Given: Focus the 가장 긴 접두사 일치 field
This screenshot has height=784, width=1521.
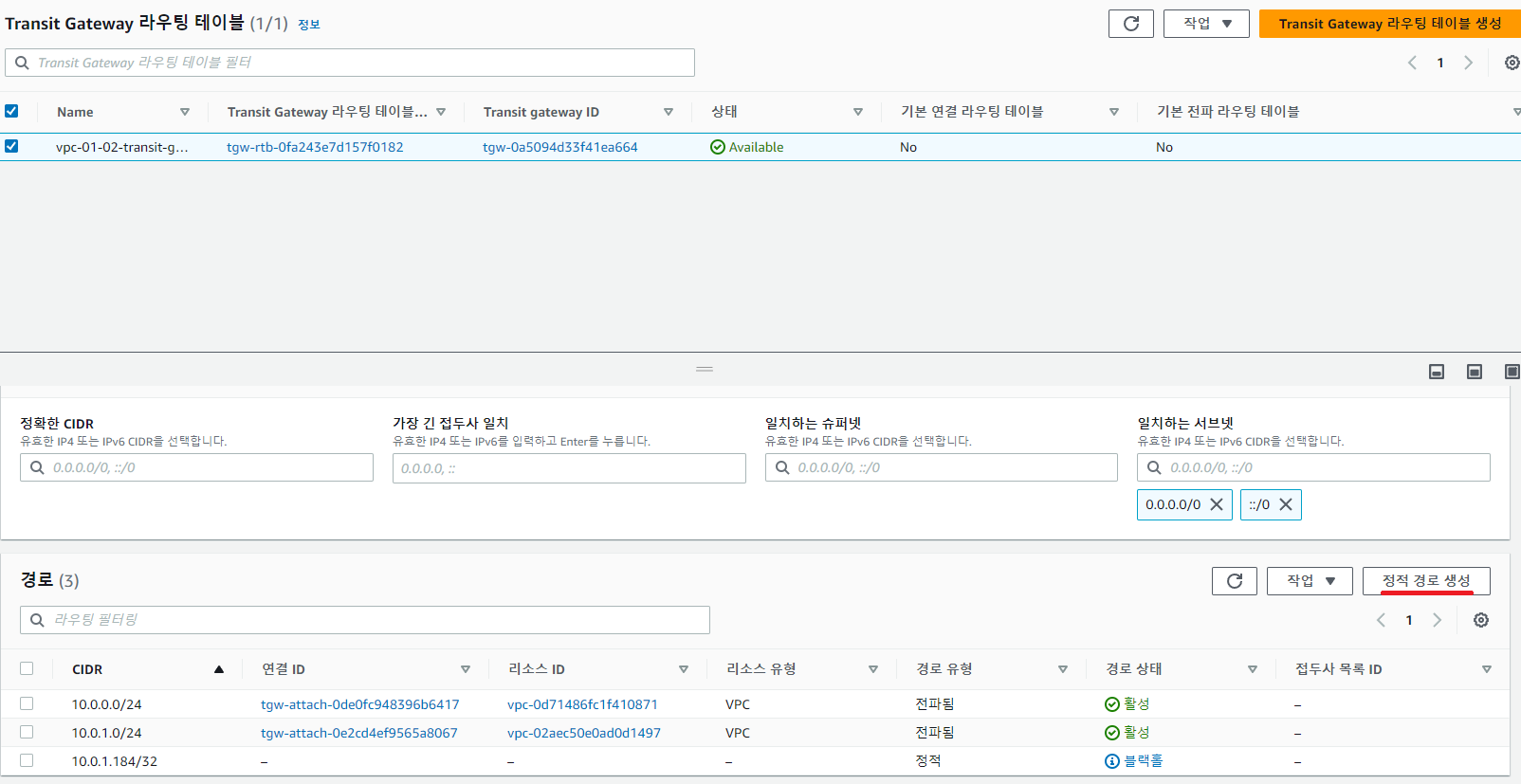Looking at the screenshot, I should pyautogui.click(x=569, y=468).
